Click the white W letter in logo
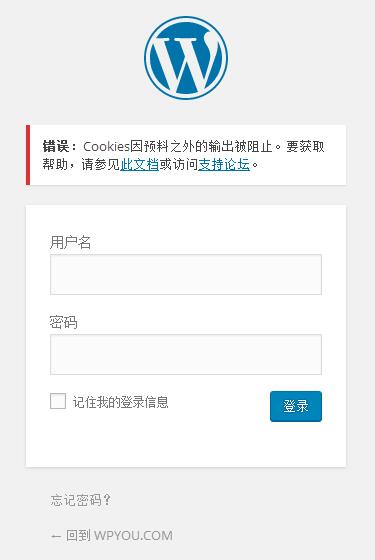375x560 pixels. point(186,63)
